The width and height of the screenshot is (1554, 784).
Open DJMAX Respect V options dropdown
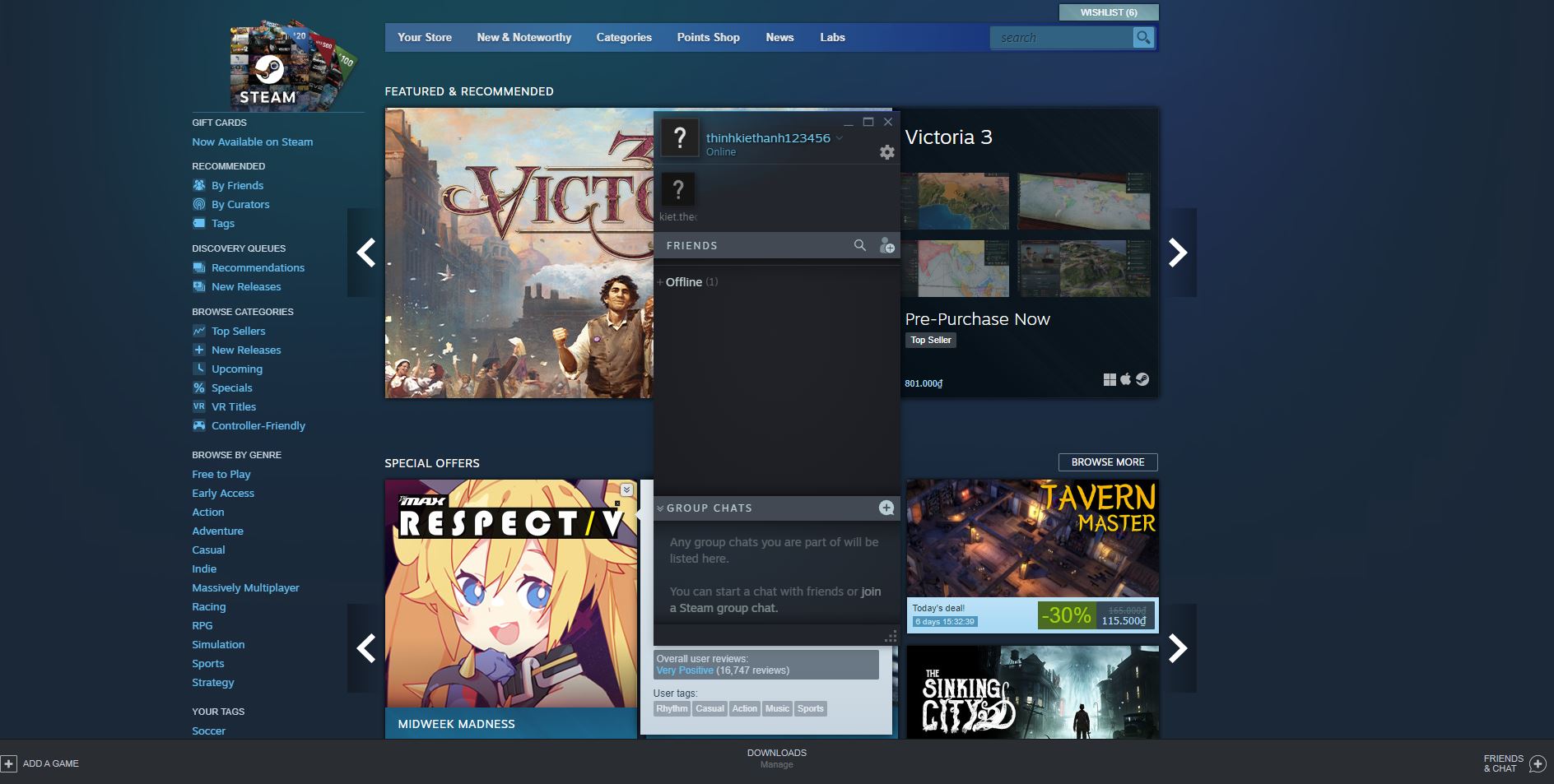point(626,489)
